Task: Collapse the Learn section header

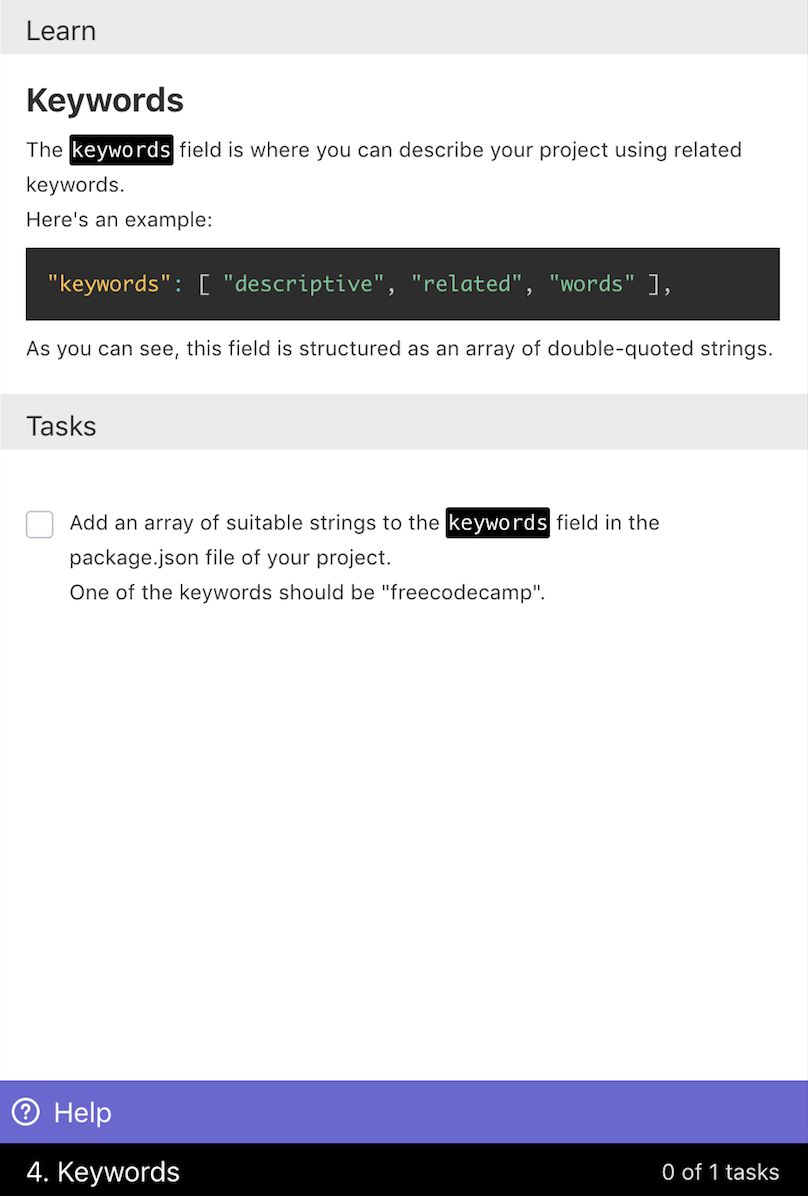Action: [x=61, y=31]
